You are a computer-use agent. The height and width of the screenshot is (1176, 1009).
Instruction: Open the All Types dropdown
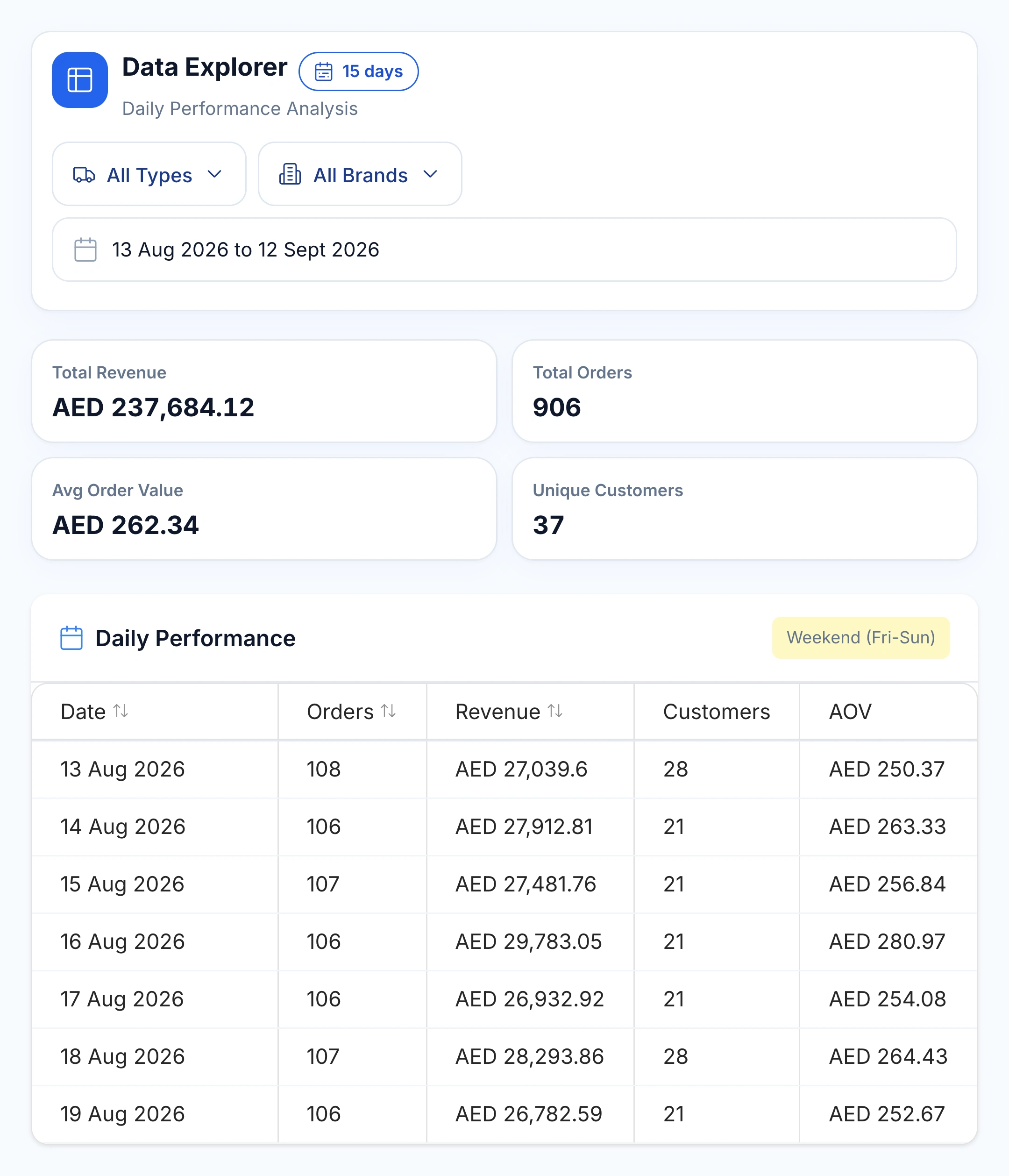[149, 174]
